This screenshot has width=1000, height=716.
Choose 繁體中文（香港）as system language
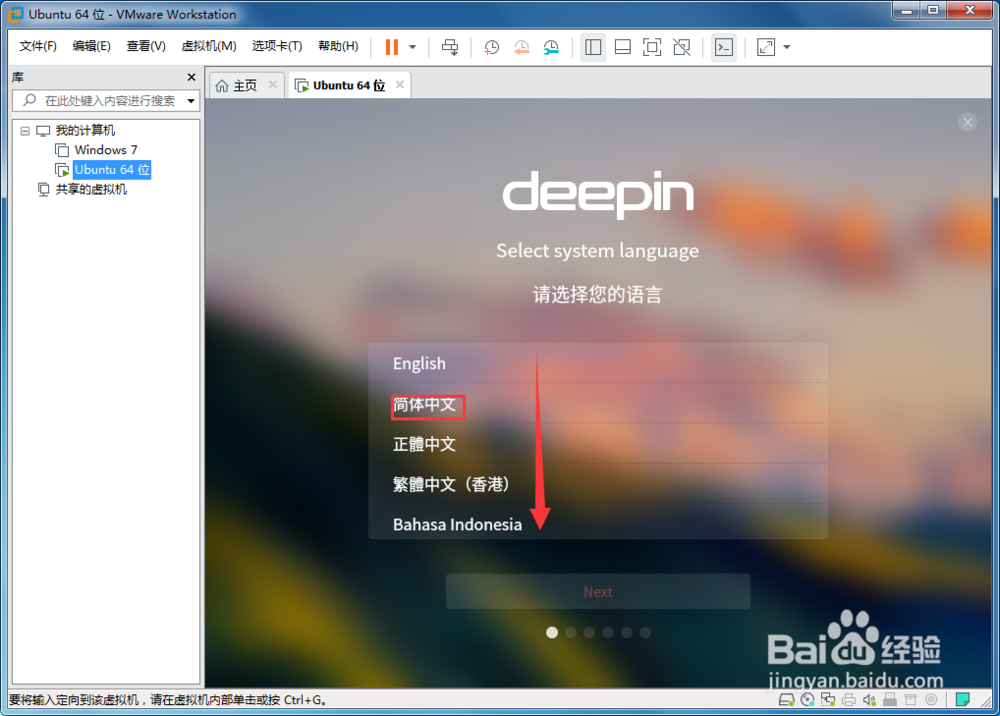[x=598, y=484]
